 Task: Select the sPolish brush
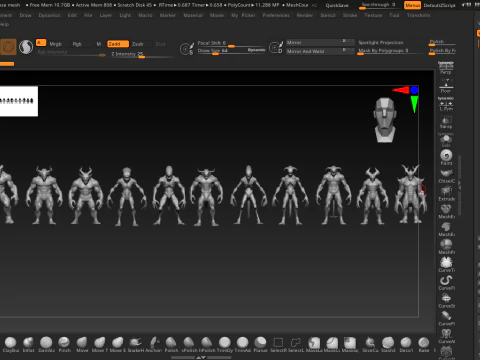pos(189,343)
